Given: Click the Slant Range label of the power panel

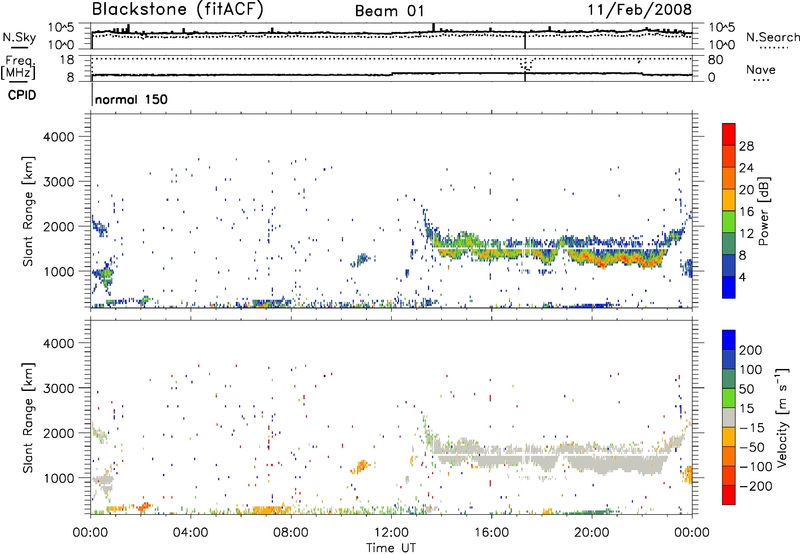Looking at the screenshot, I should pos(28,211).
